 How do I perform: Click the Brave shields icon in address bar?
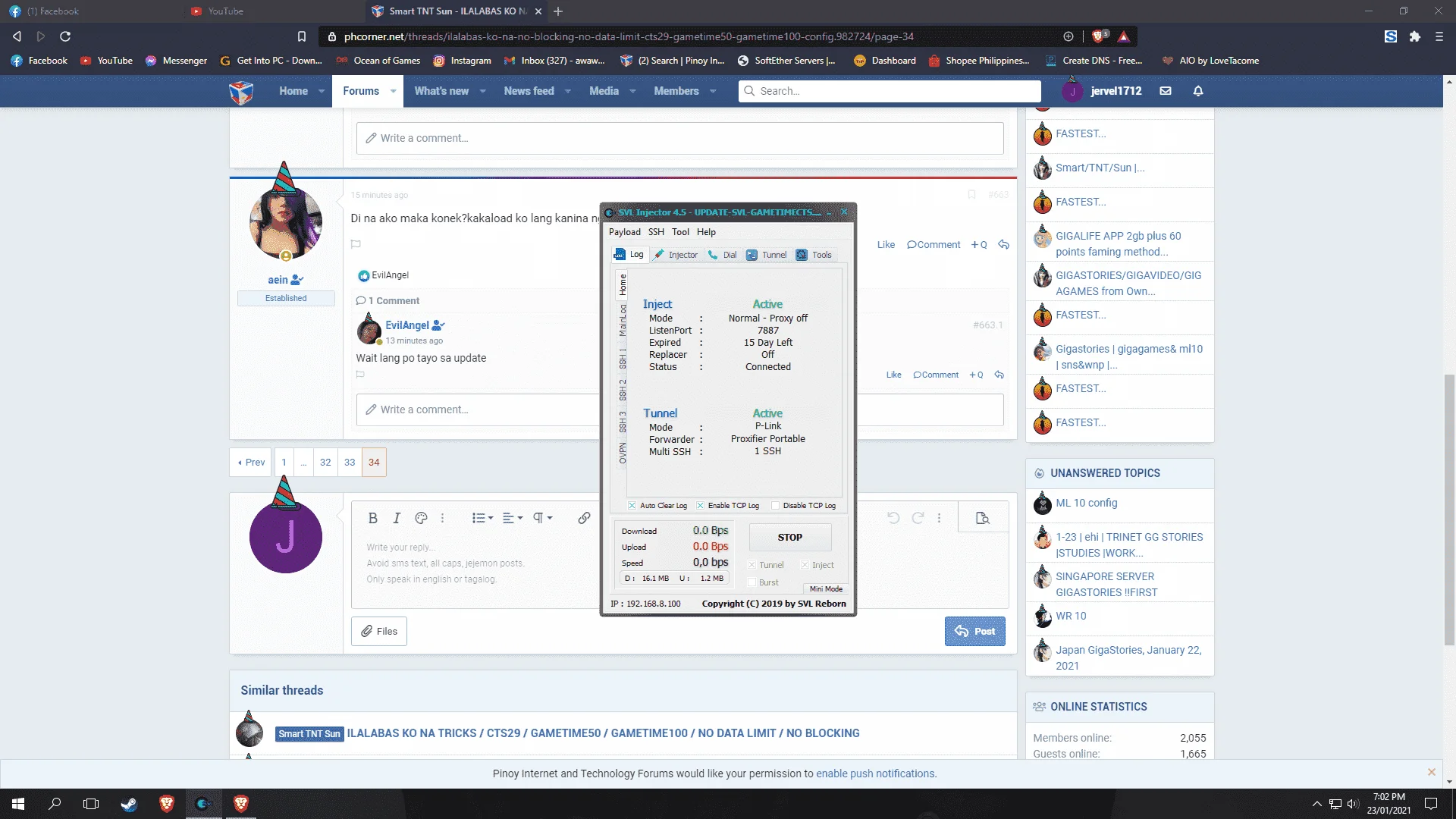tap(1097, 36)
